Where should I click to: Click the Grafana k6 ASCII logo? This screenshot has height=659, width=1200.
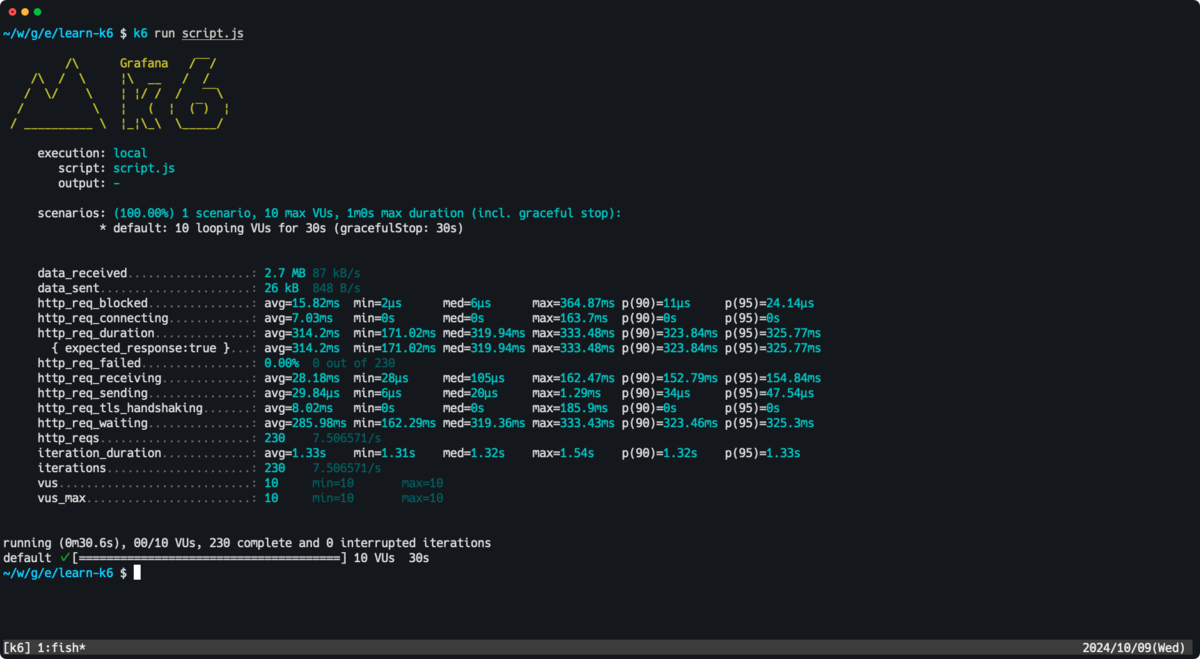point(121,94)
